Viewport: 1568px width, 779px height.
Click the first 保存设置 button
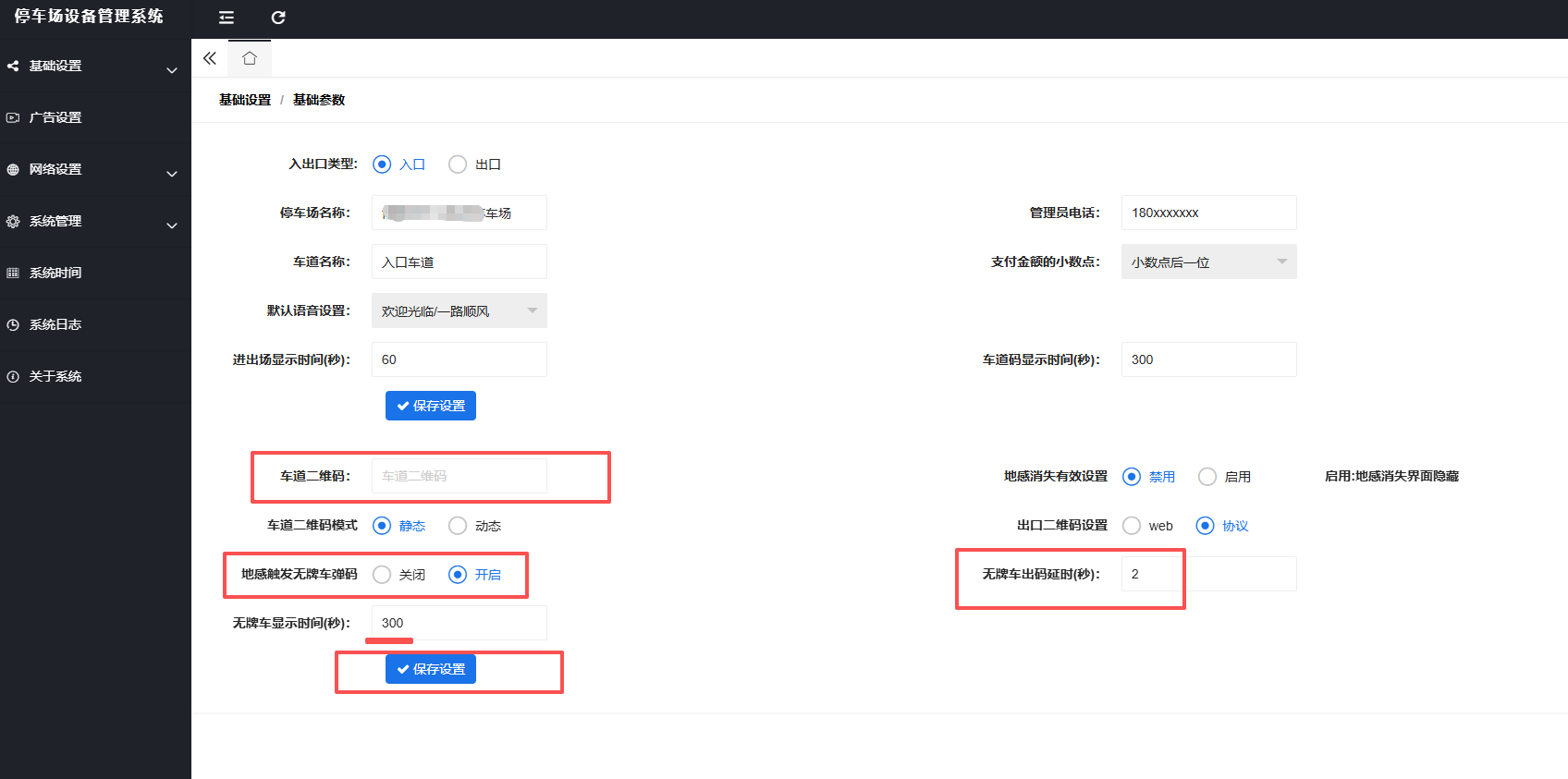(431, 406)
